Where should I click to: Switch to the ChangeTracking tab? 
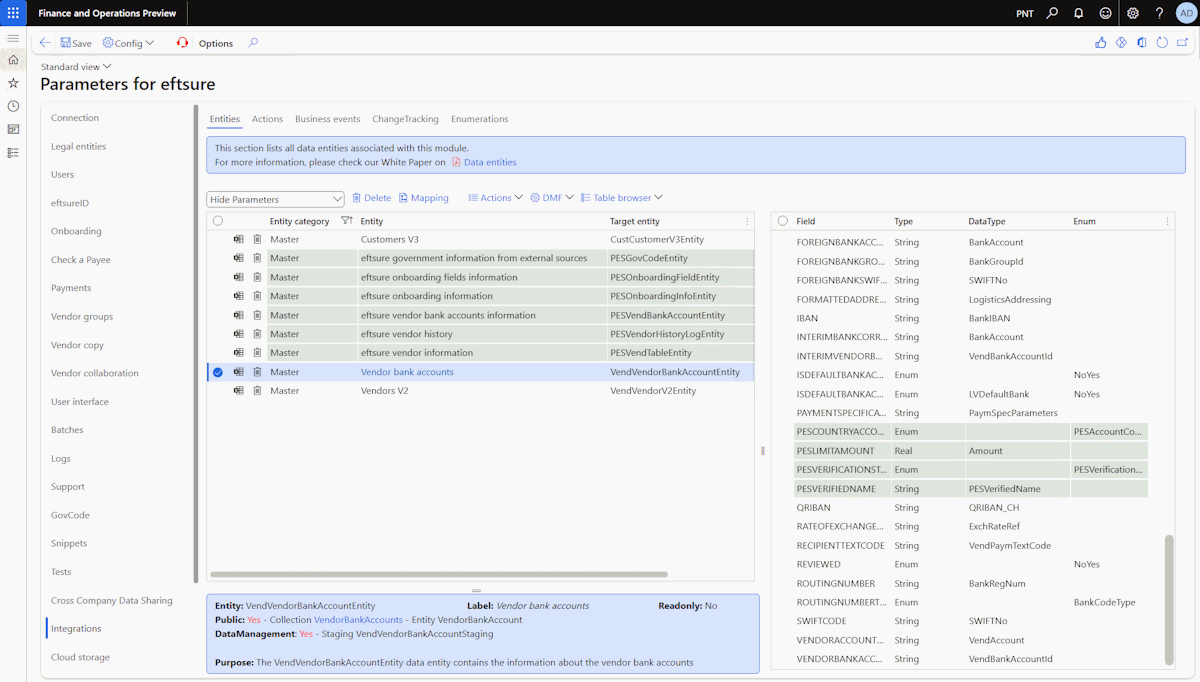[405, 119]
